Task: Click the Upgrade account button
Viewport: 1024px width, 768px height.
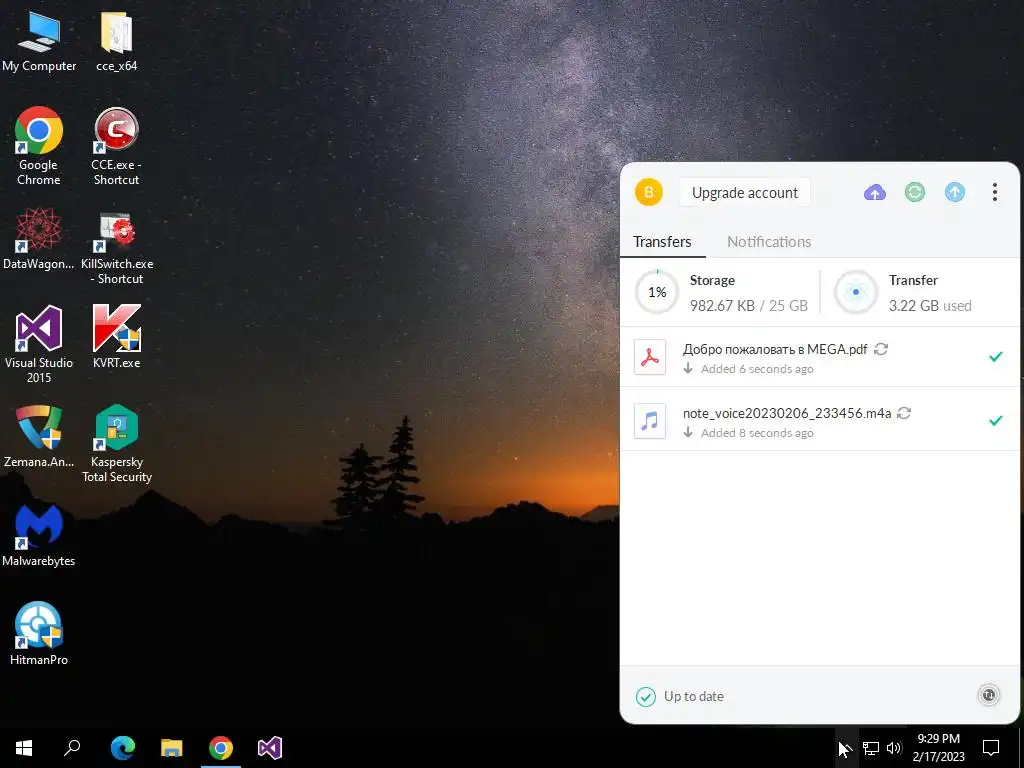Action: pos(744,193)
